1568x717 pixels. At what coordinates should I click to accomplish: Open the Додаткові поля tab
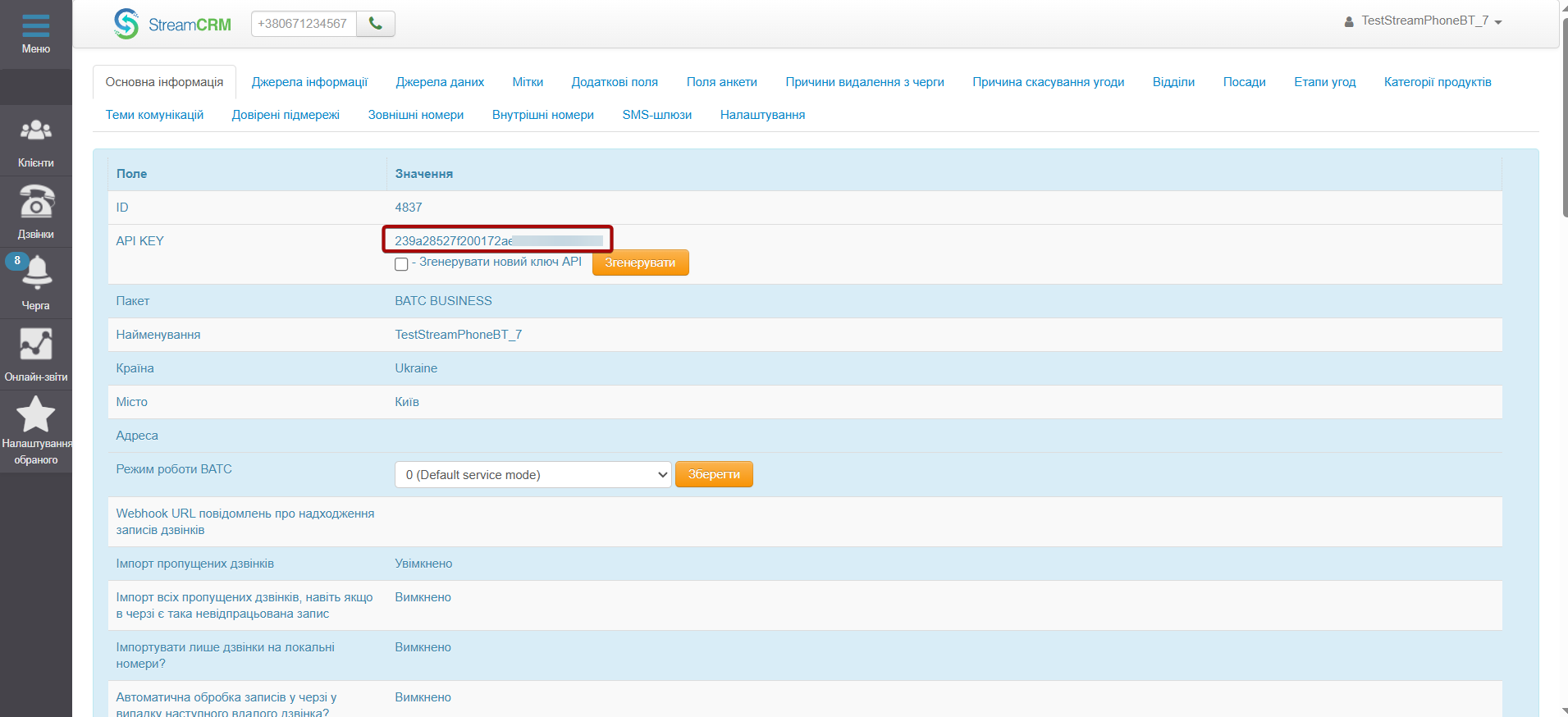[615, 82]
